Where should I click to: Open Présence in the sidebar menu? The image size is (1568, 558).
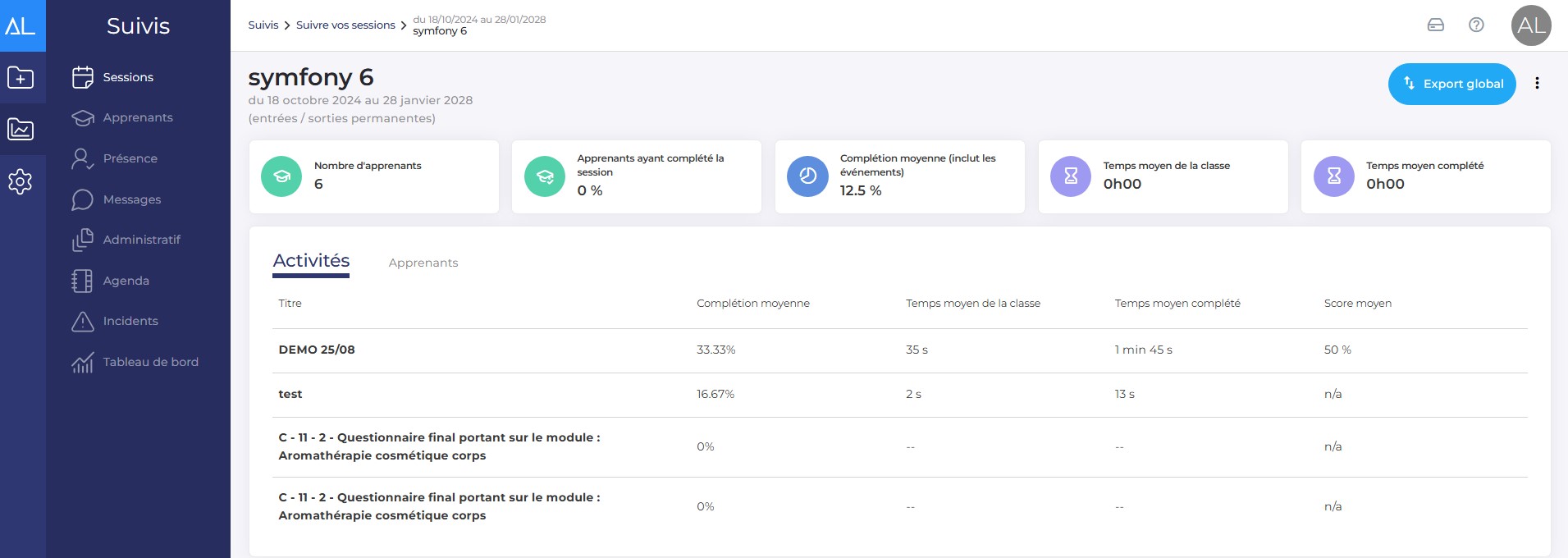pyautogui.click(x=130, y=158)
